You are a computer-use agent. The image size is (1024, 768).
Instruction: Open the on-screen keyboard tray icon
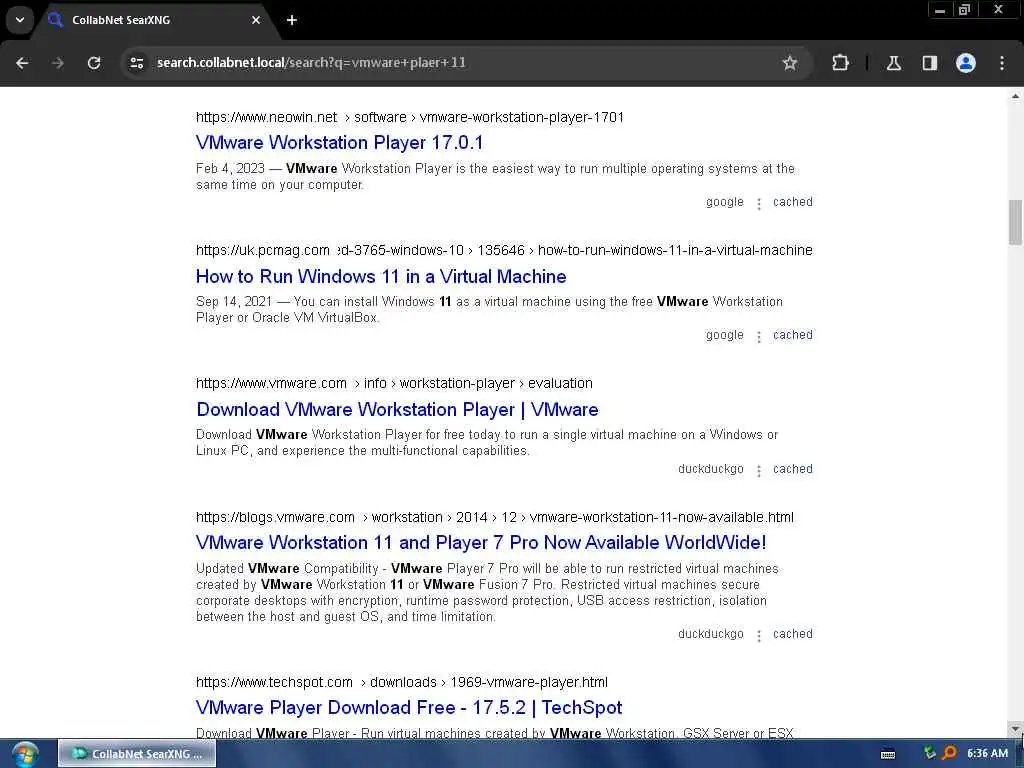tap(888, 754)
